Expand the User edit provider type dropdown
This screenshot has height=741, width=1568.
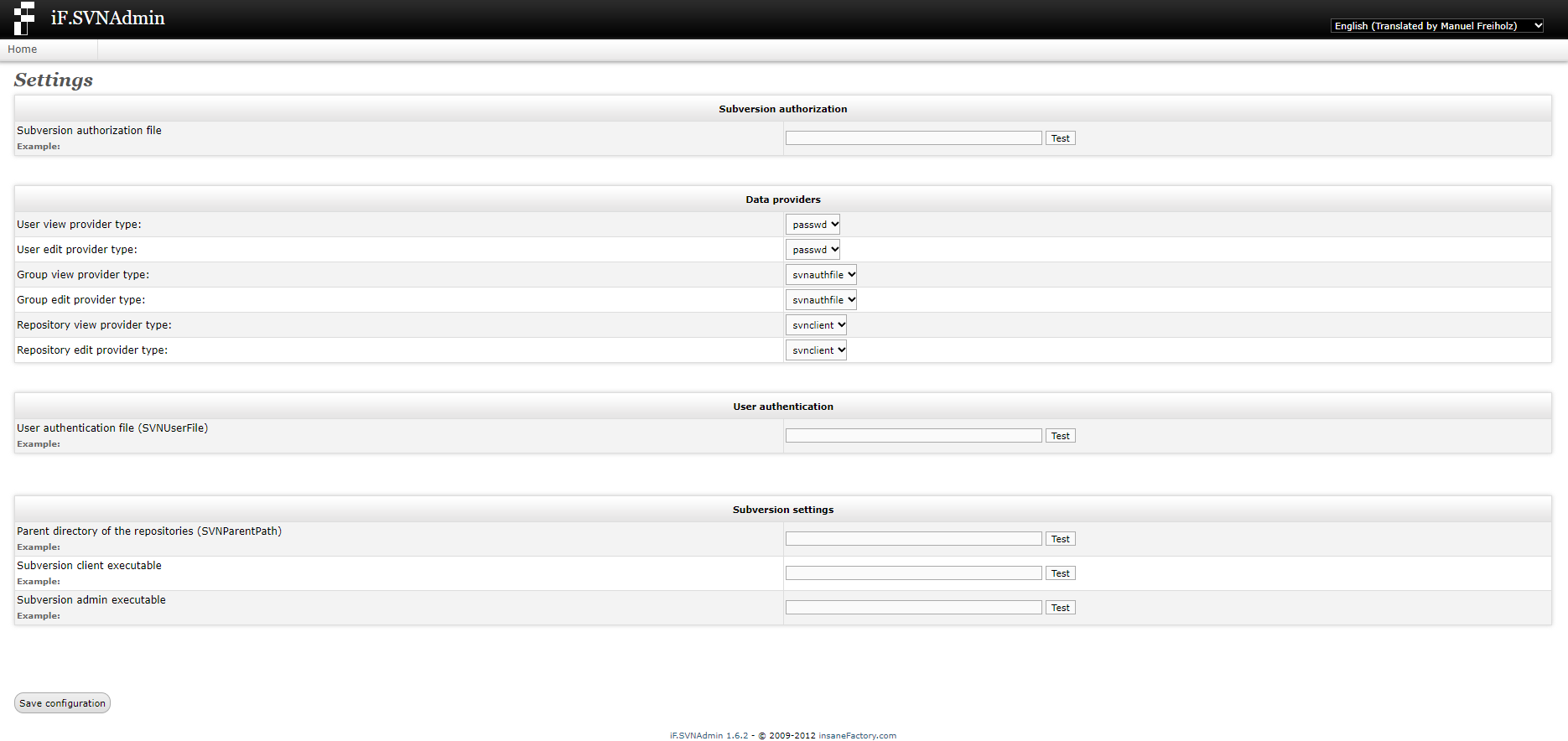(x=813, y=250)
